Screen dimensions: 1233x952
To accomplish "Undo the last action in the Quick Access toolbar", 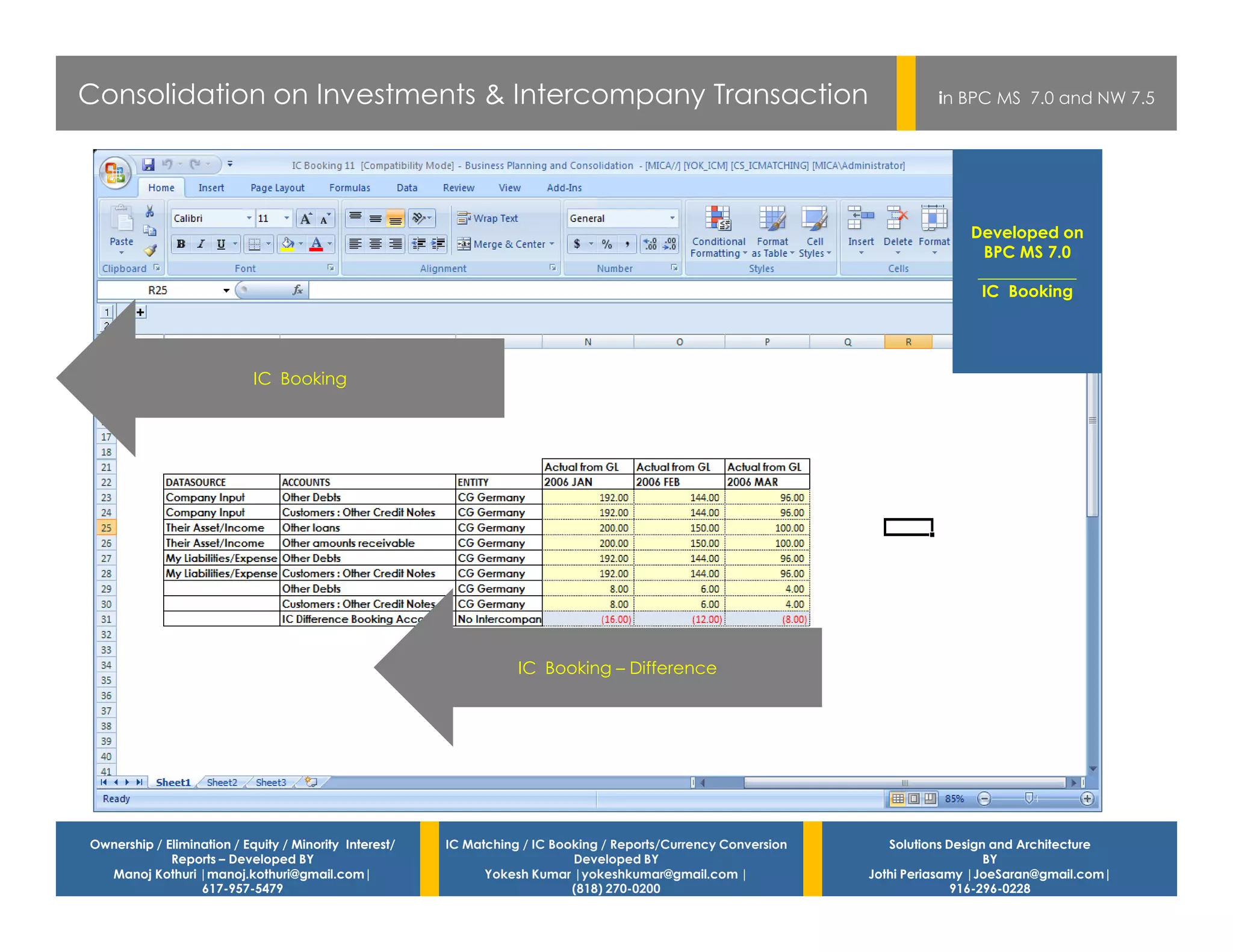I will (x=168, y=164).
